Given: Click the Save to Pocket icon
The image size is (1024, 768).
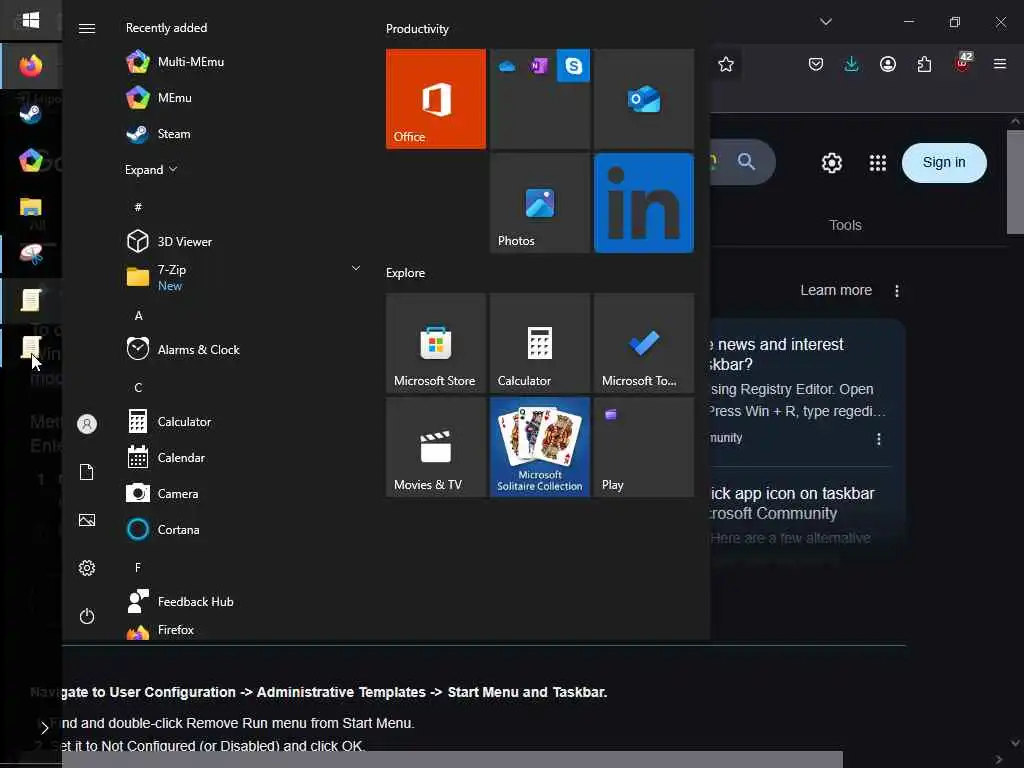Looking at the screenshot, I should click(x=816, y=64).
